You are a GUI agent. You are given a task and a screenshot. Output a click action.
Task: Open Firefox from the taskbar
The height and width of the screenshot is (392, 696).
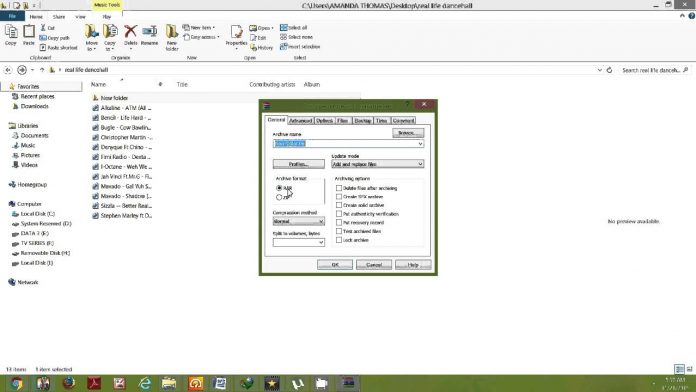68,383
